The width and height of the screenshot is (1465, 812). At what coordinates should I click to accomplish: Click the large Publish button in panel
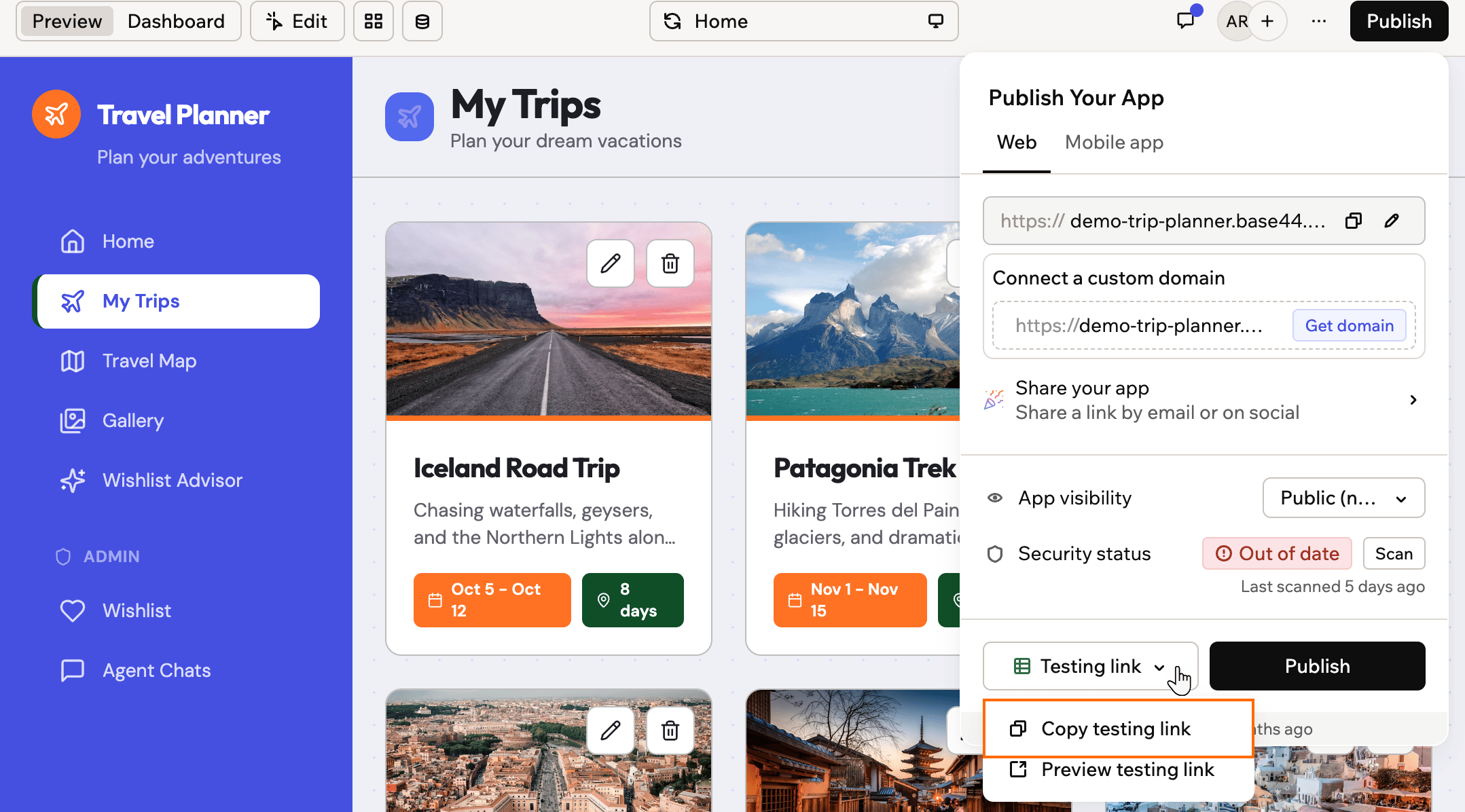1317,666
